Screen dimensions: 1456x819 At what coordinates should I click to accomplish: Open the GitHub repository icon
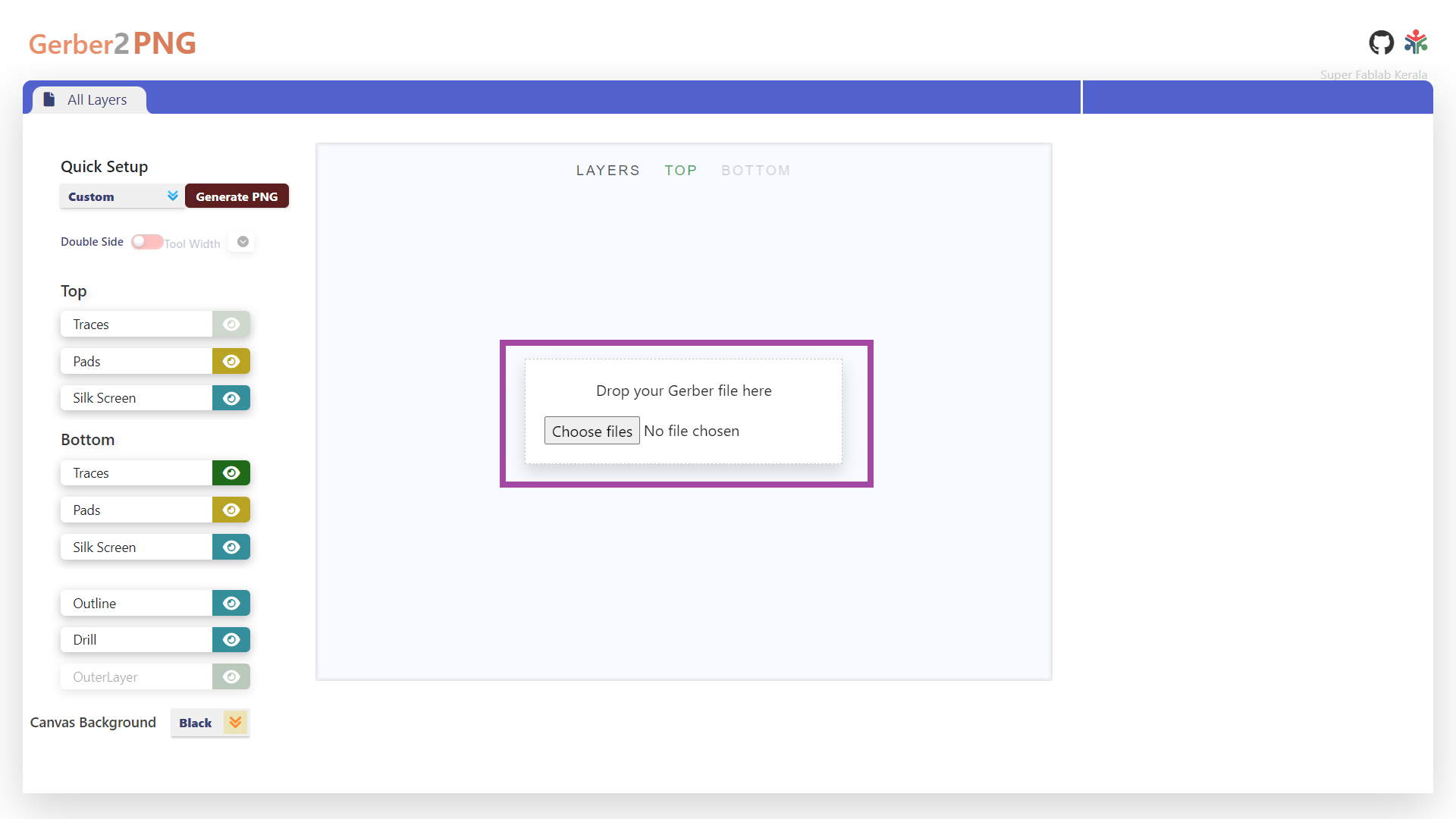[x=1381, y=42]
